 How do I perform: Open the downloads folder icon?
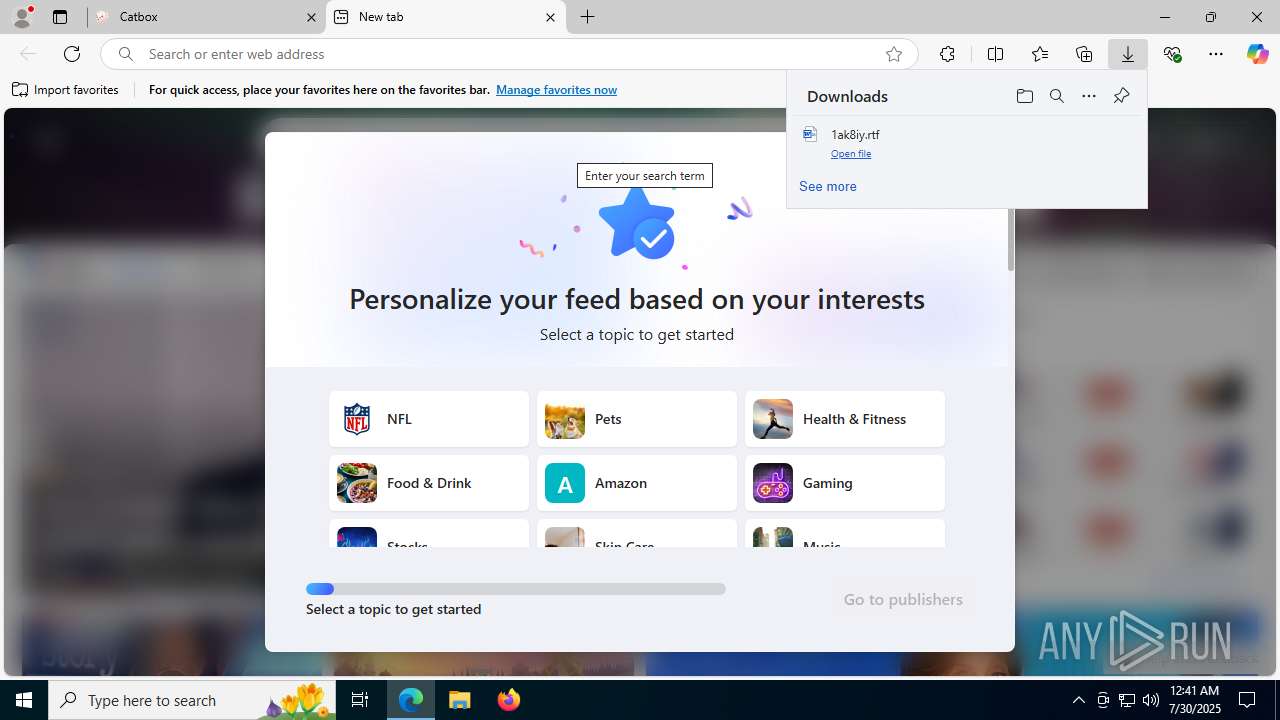point(1024,96)
